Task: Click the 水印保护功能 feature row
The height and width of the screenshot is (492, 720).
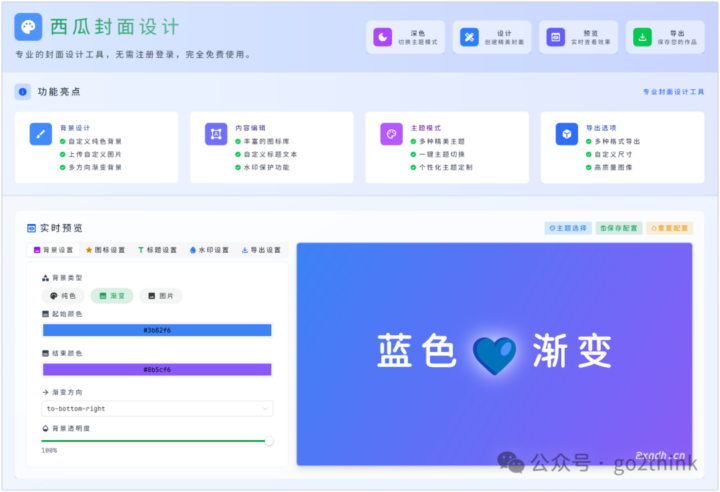Action: [262, 167]
